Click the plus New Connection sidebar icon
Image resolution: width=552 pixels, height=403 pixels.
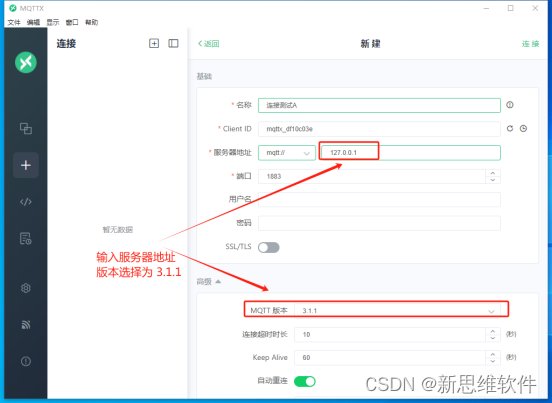pyautogui.click(x=26, y=165)
